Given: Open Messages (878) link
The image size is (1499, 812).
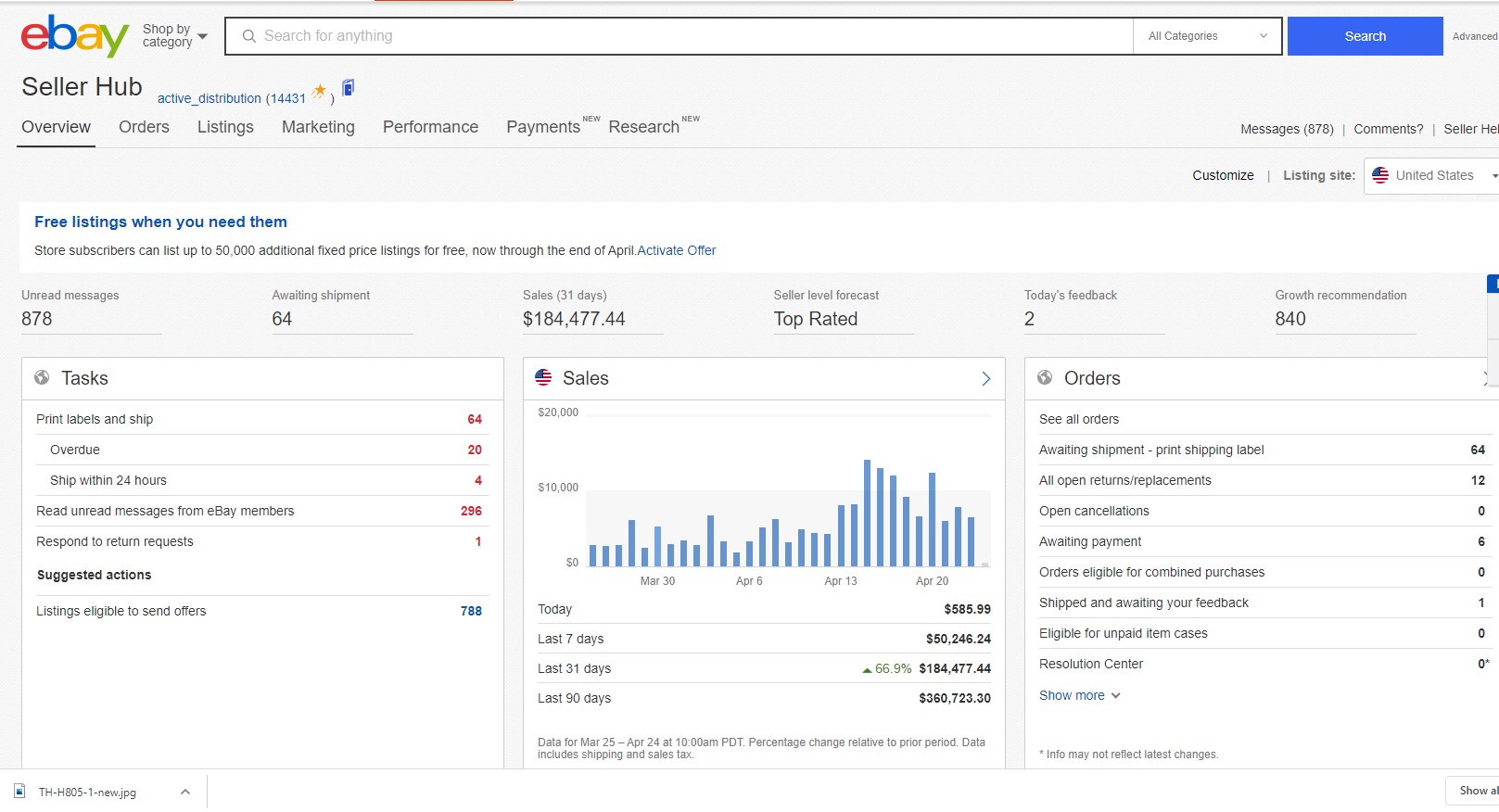Looking at the screenshot, I should (1287, 129).
